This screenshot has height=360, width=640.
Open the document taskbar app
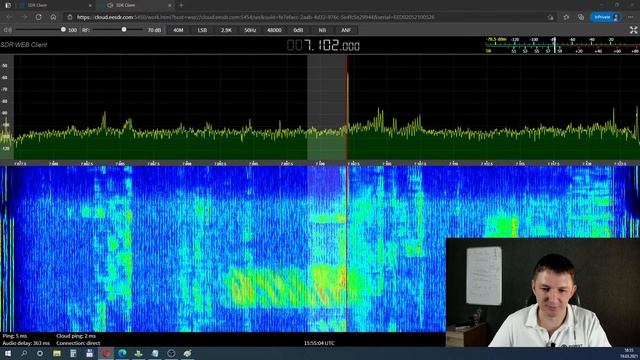point(155,353)
